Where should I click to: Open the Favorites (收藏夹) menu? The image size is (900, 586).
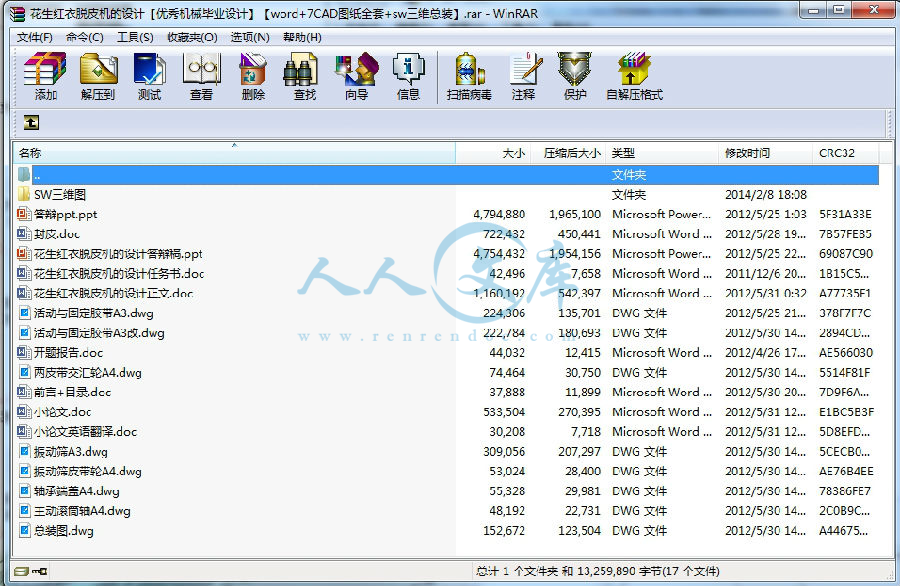pyautogui.click(x=192, y=37)
